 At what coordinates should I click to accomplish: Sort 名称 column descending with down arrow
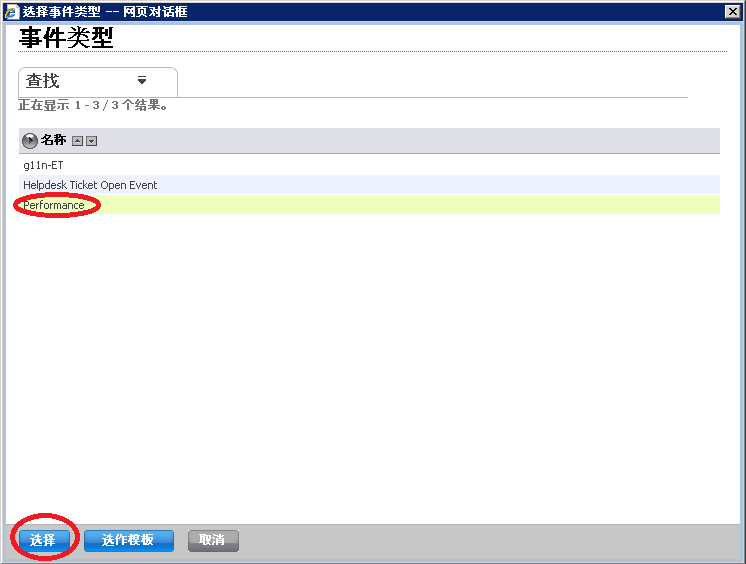pyautogui.click(x=91, y=141)
